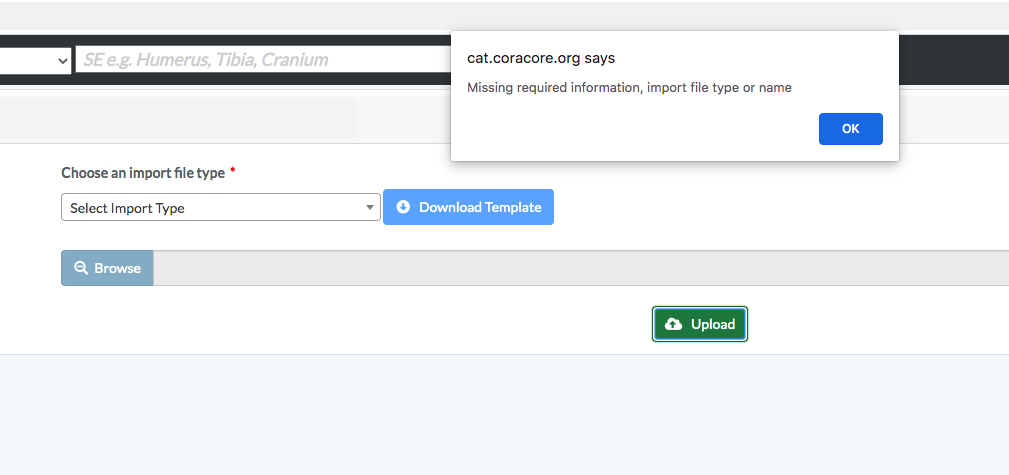Click the 'Choose an import file type' label
Screen dimensions: 1009x475
point(143,173)
